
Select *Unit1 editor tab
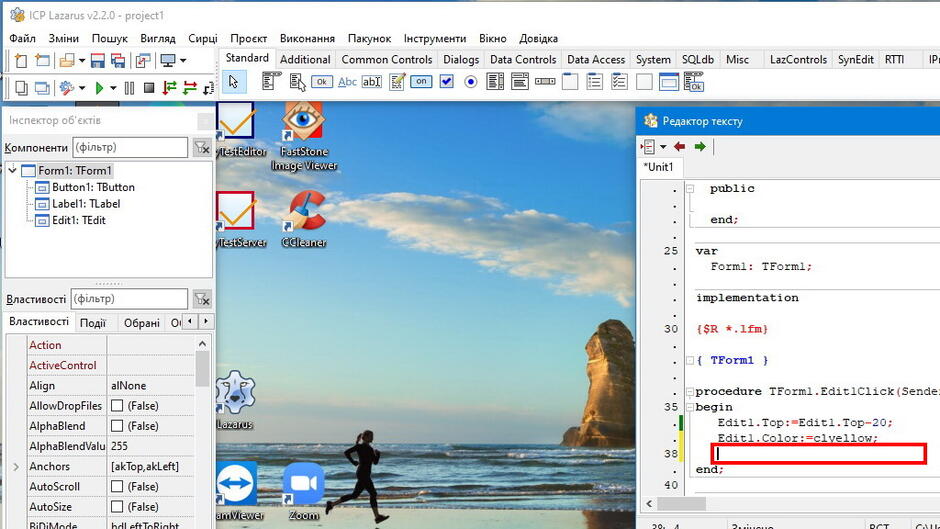658,167
